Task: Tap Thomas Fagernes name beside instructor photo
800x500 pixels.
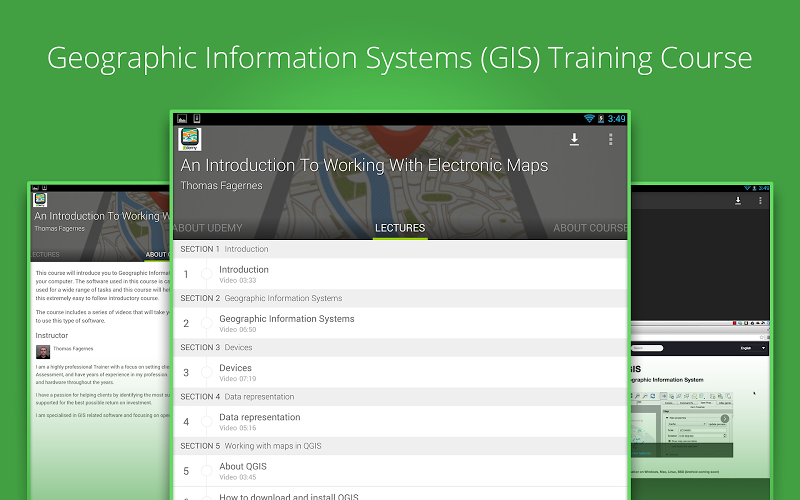Action: (73, 349)
